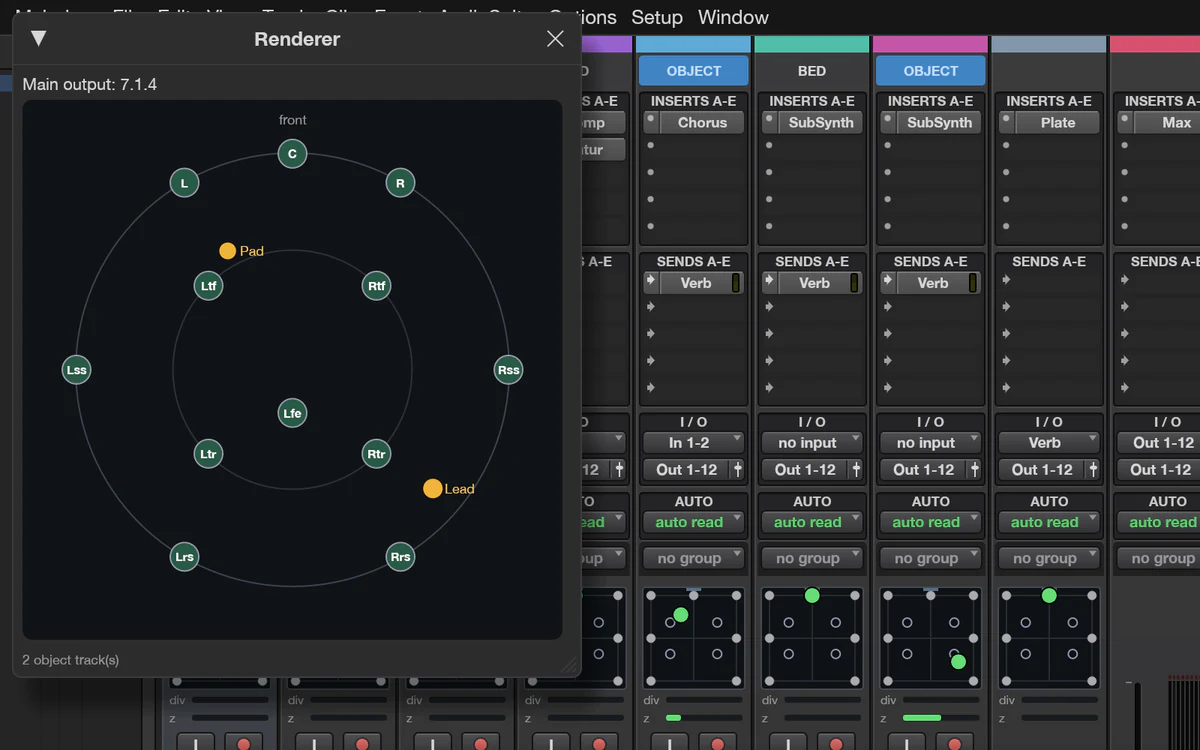Bypass the Max insert using its dot

pos(1125,120)
